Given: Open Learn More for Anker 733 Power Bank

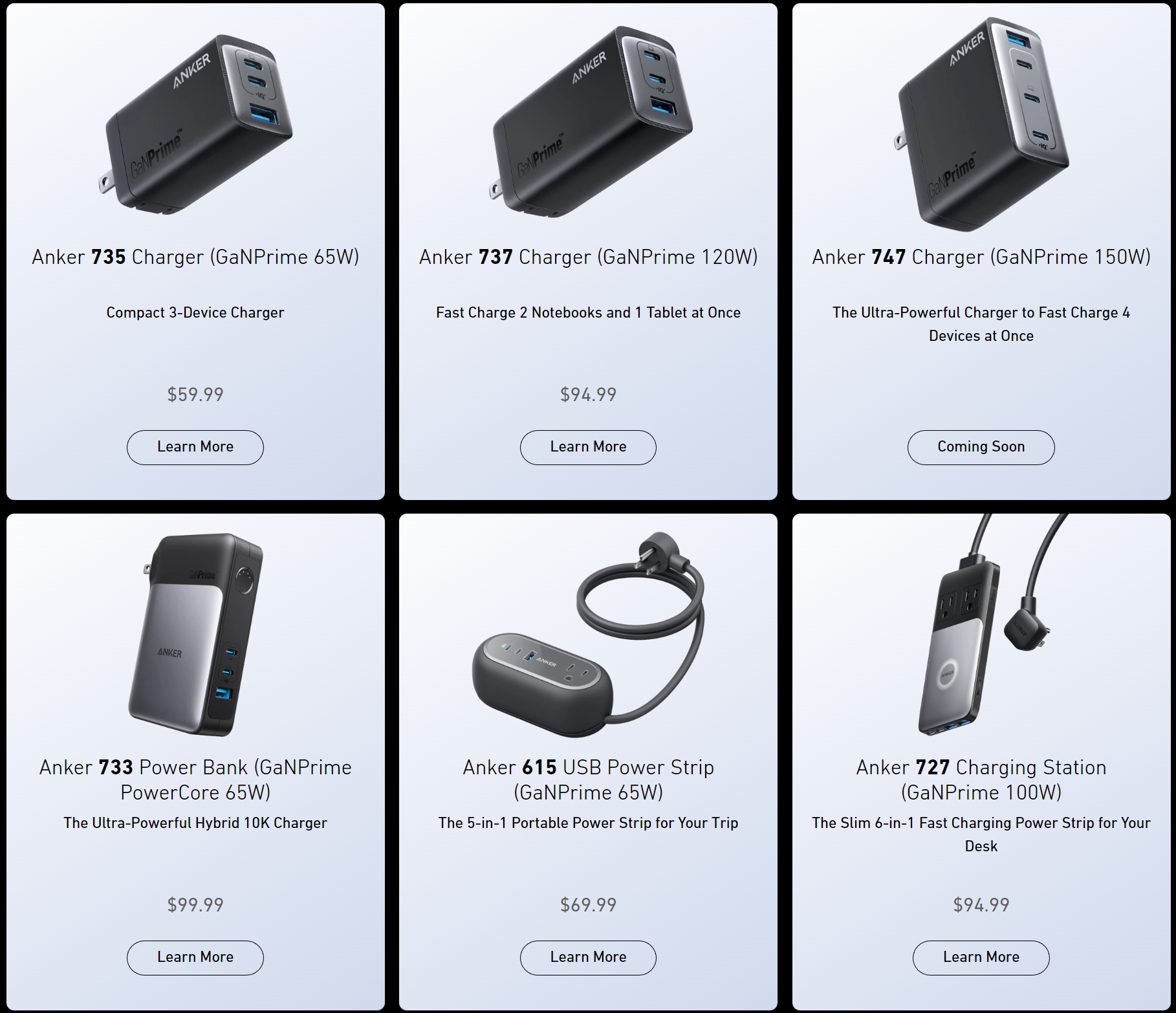Looking at the screenshot, I should pos(195,957).
